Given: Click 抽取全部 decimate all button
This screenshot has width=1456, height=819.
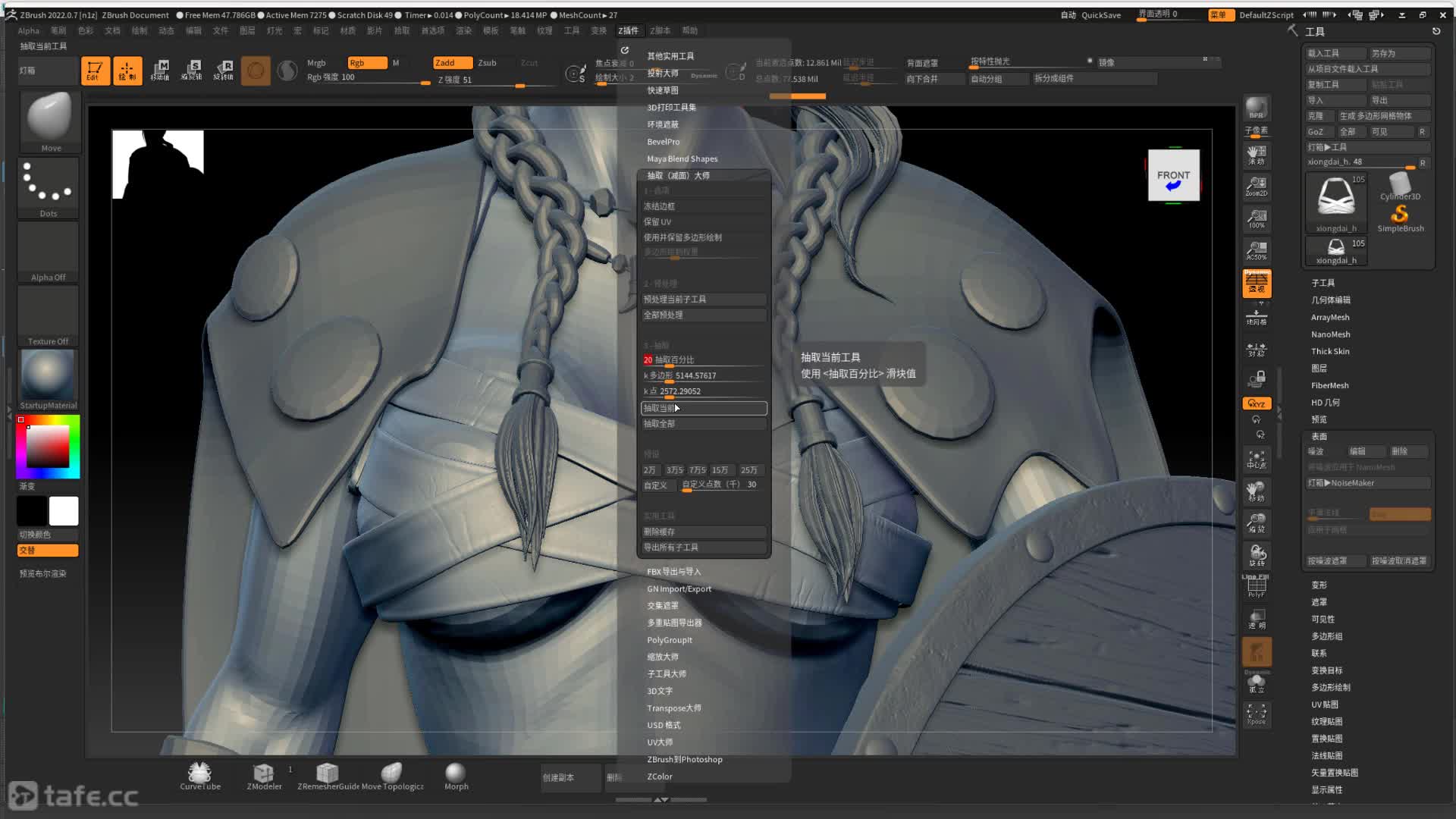Looking at the screenshot, I should pyautogui.click(x=704, y=424).
